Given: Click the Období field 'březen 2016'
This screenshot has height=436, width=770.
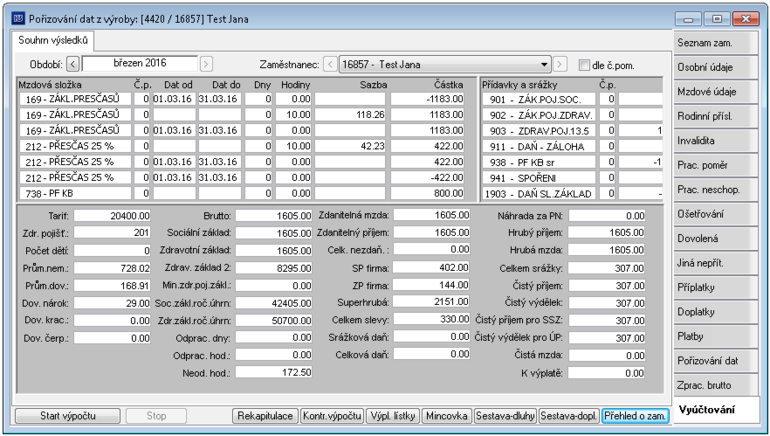Looking at the screenshot, I should pos(140,63).
